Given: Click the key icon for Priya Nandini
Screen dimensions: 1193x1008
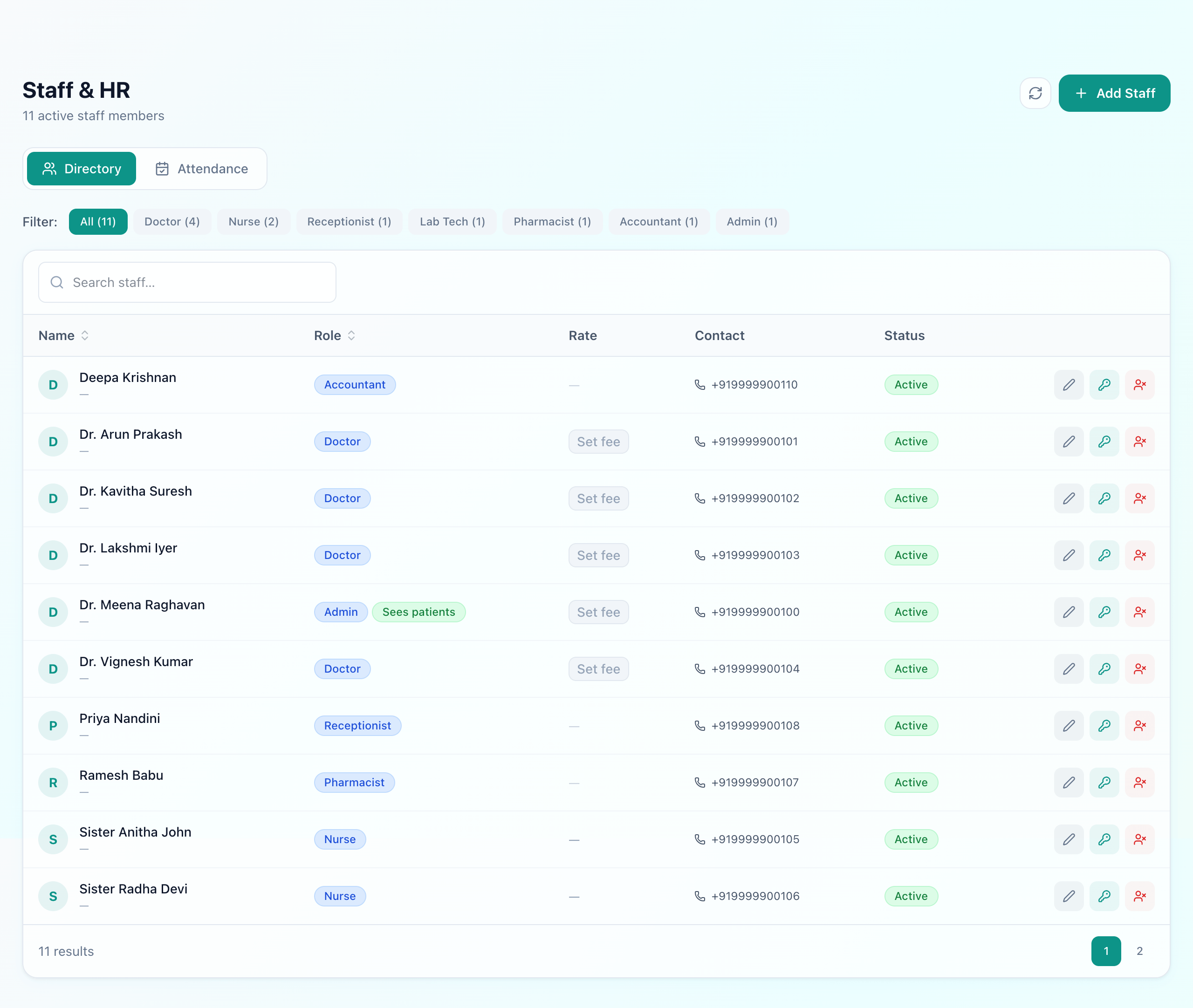Looking at the screenshot, I should pyautogui.click(x=1104, y=726).
